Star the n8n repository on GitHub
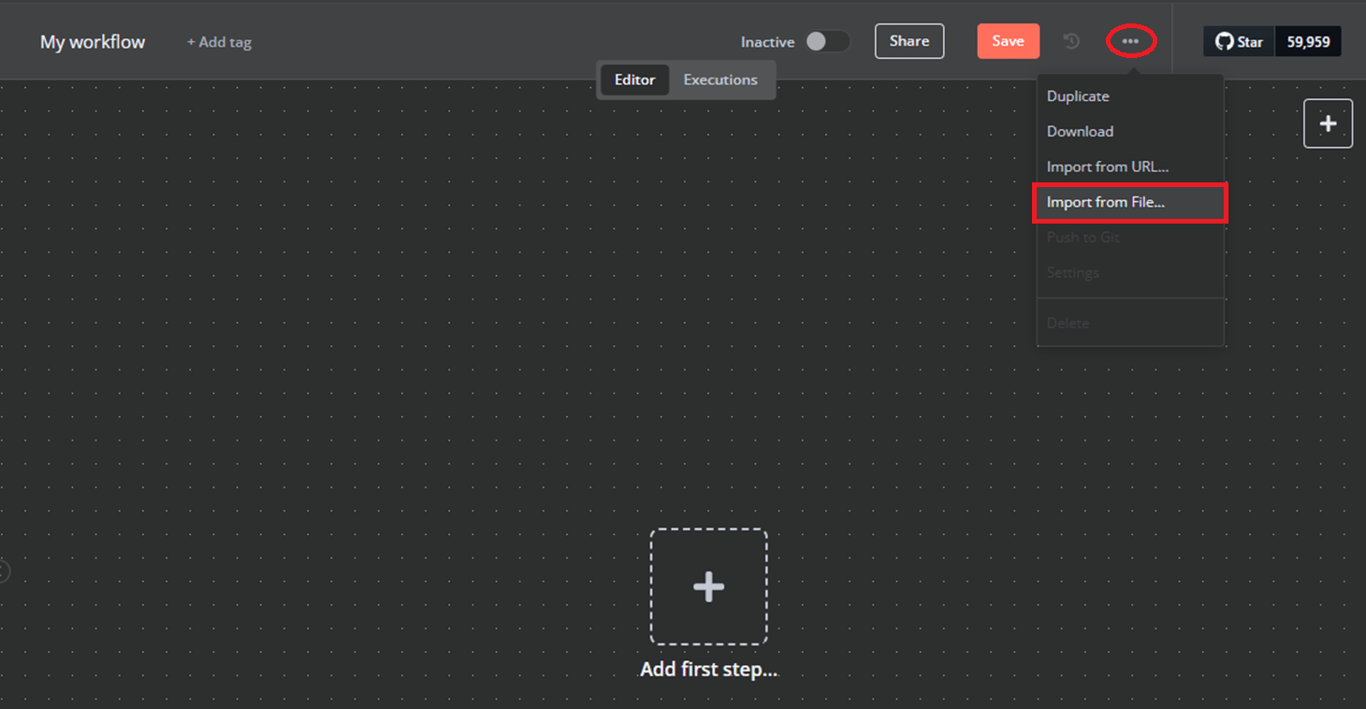Viewport: 1366px width, 709px height. coord(1238,41)
